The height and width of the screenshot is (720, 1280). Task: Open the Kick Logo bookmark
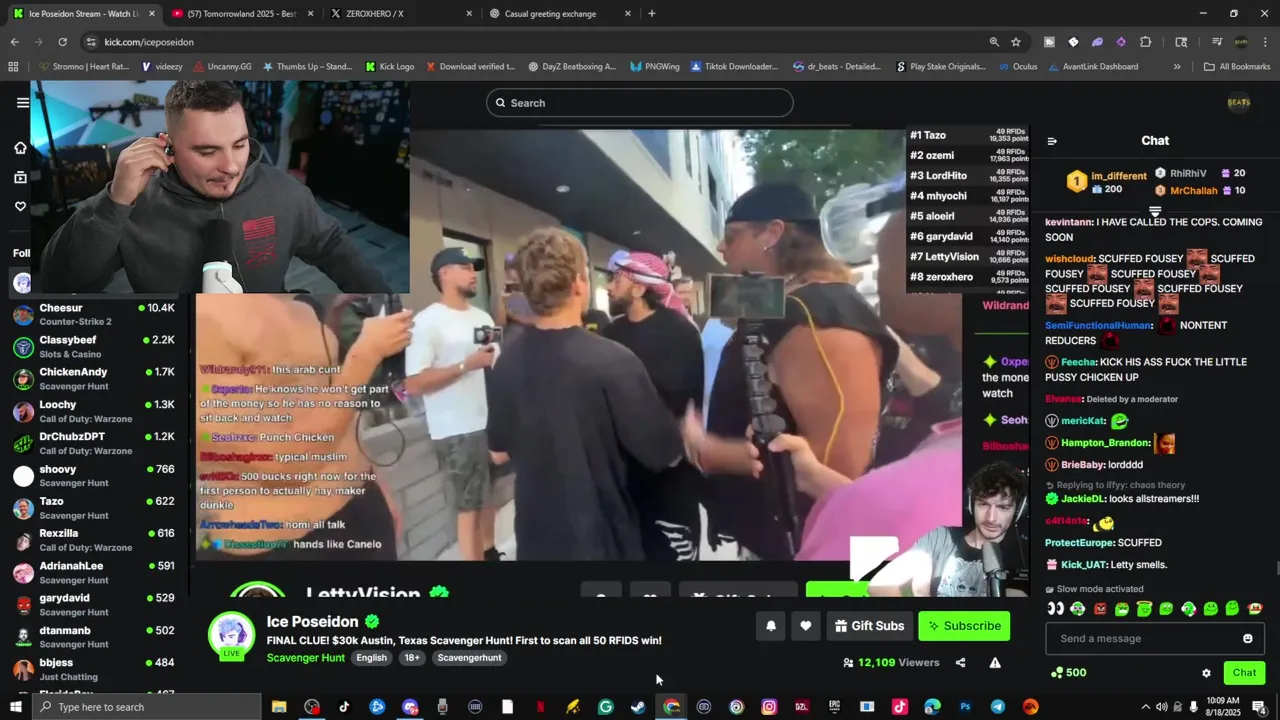[x=390, y=66]
